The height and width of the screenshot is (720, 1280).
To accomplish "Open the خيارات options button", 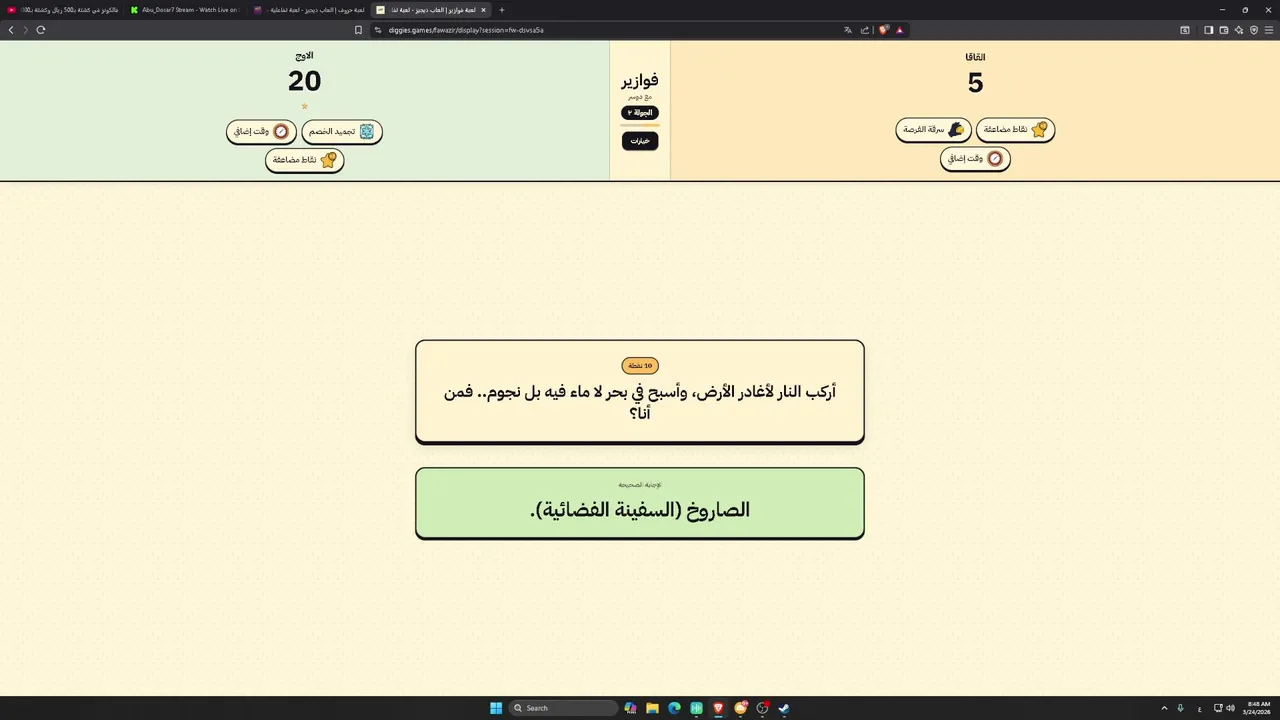I will click(640, 141).
